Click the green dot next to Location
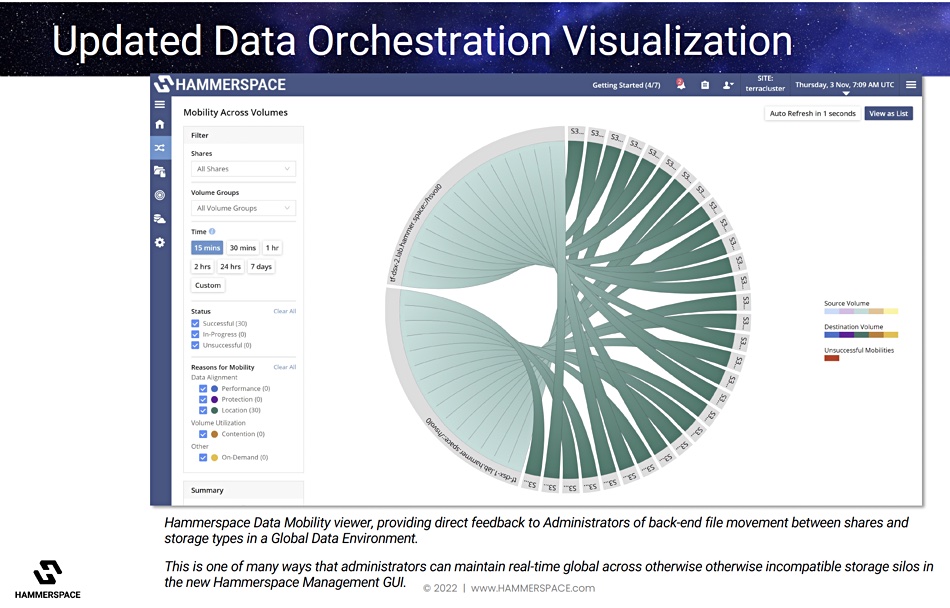The image size is (950, 608). pos(214,411)
